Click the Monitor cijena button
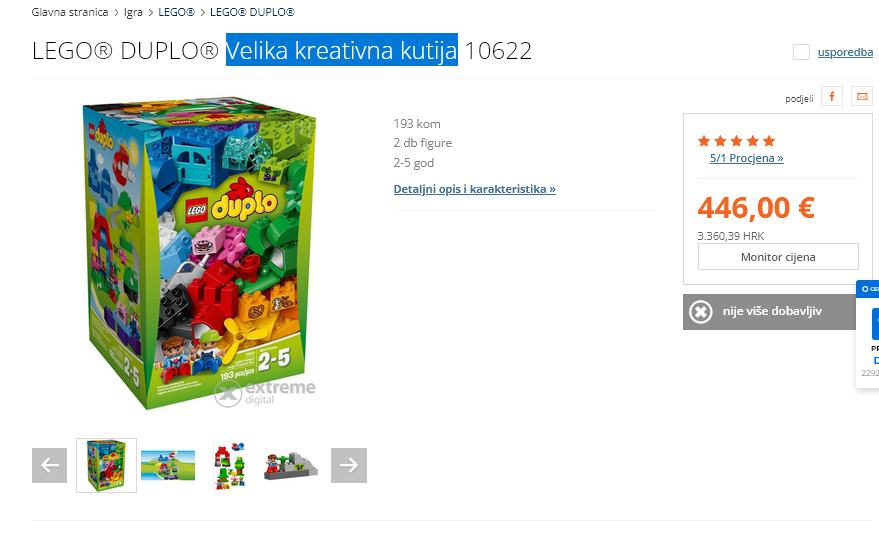Image resolution: width=879 pixels, height=535 pixels. (x=778, y=257)
